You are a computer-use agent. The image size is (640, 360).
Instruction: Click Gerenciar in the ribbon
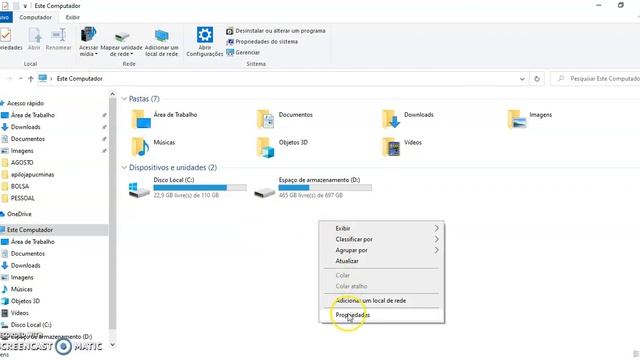click(243, 52)
